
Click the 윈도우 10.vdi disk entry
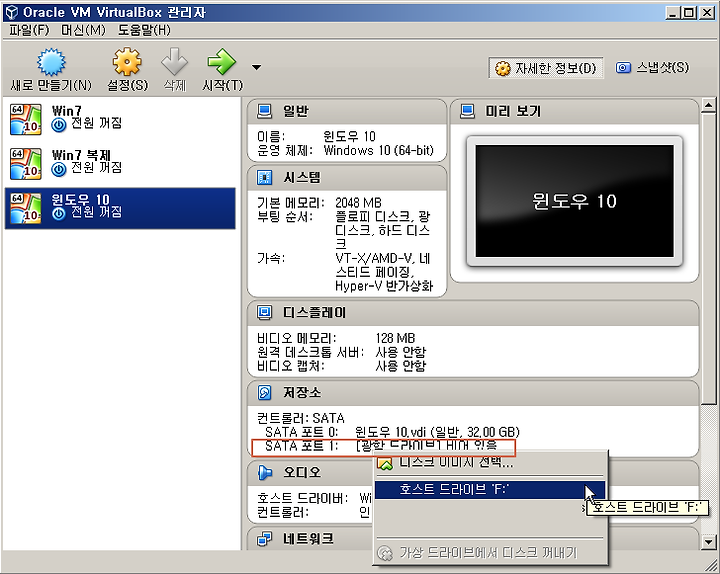click(437, 432)
